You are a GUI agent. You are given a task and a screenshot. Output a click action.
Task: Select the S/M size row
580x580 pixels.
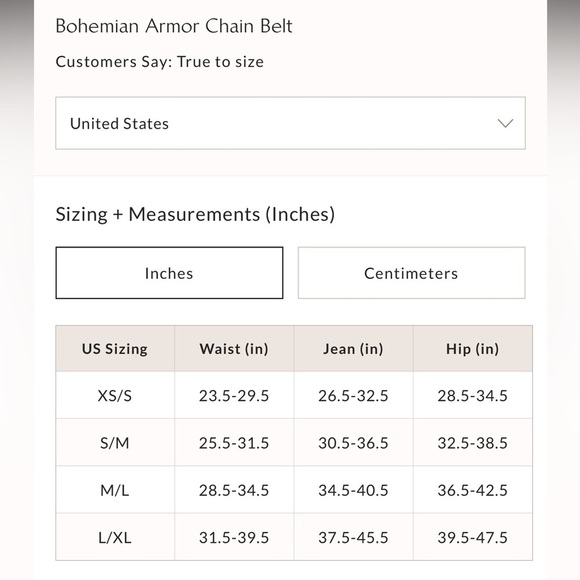click(x=294, y=442)
